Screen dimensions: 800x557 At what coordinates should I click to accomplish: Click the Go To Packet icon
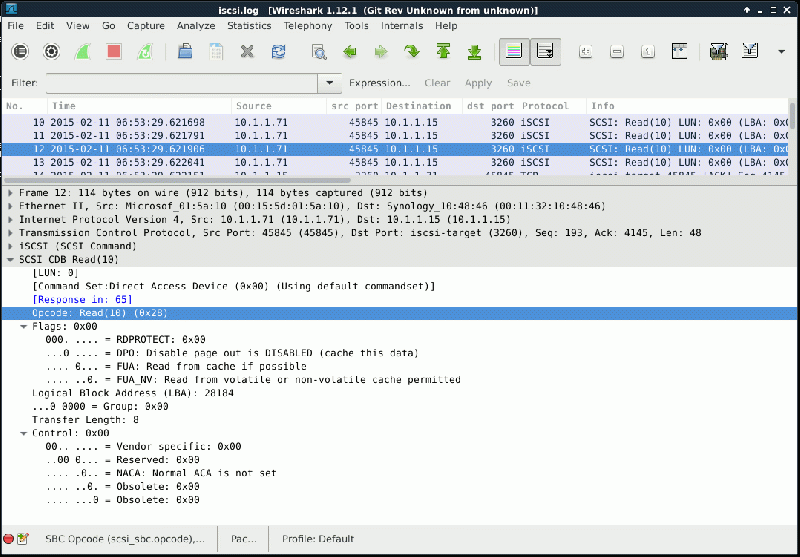(412, 52)
